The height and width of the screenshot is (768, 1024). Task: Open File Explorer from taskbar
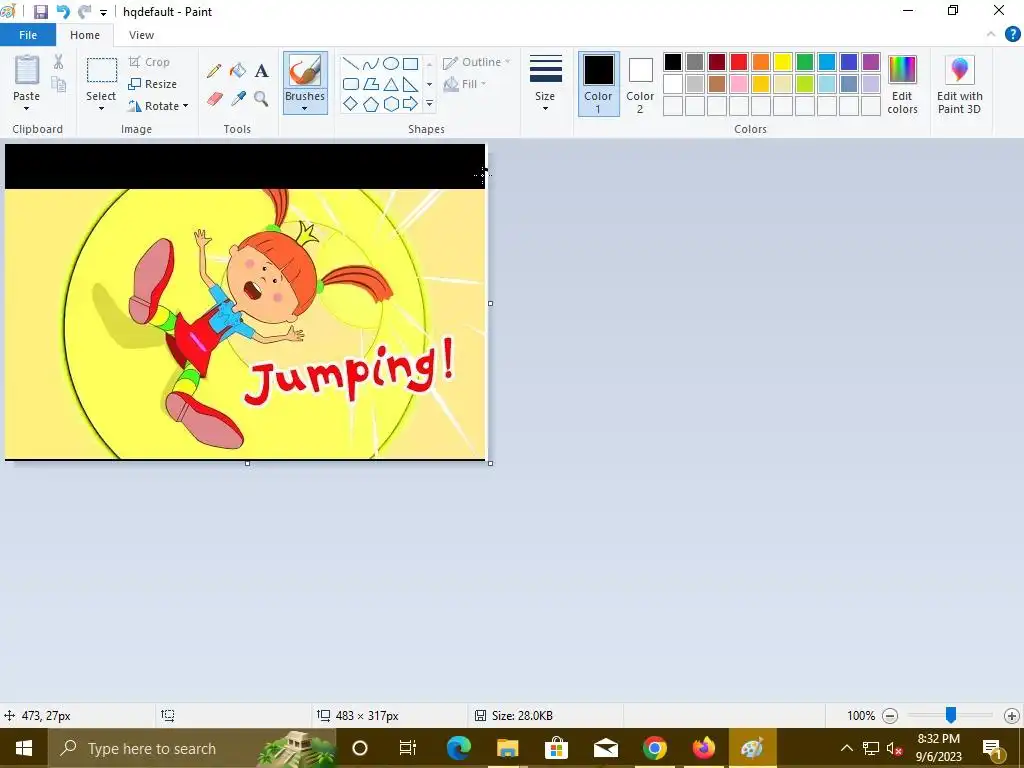pyautogui.click(x=507, y=748)
